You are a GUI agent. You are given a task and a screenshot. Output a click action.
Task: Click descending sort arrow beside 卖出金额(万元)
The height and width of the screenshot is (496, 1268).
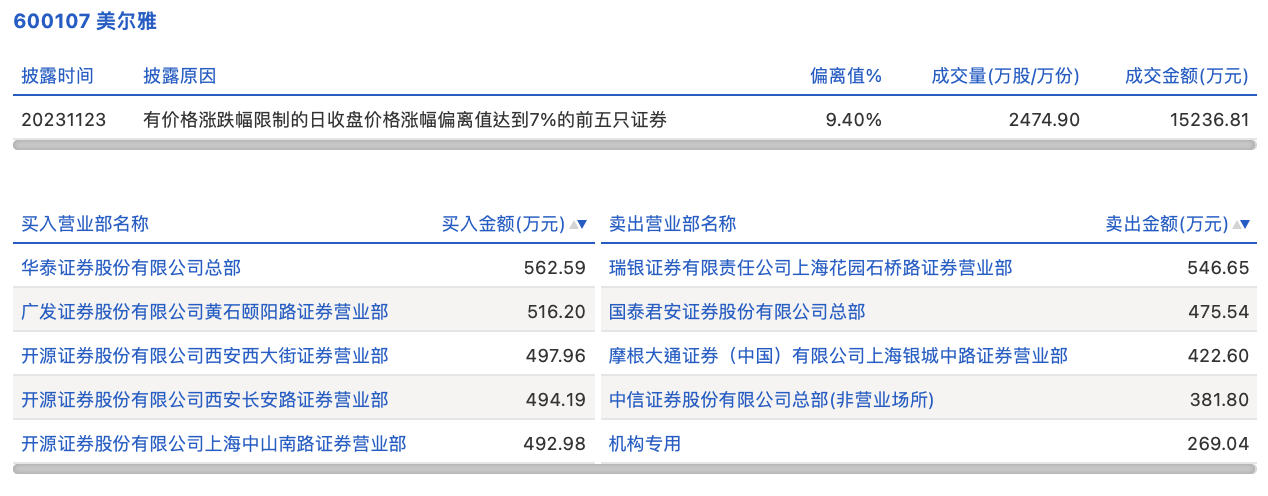point(1247,224)
